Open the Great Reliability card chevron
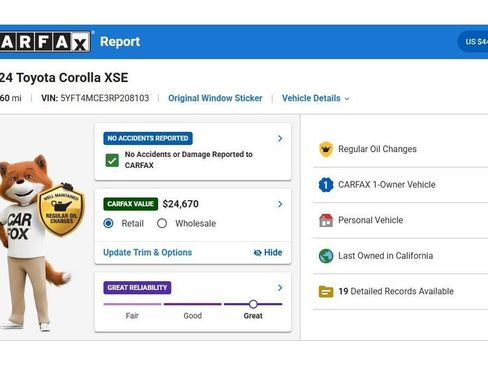The image size is (488, 366). click(280, 288)
